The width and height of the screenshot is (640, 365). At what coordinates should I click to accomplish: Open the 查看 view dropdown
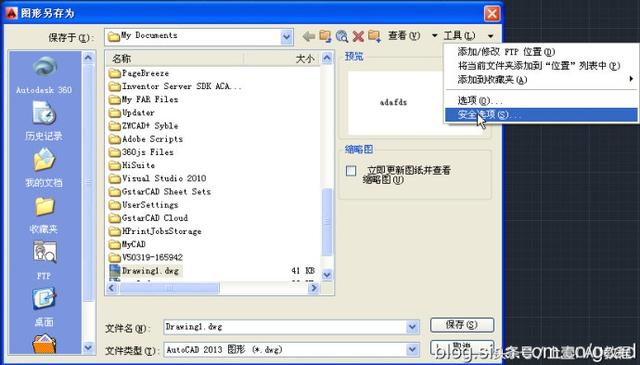click(x=413, y=36)
